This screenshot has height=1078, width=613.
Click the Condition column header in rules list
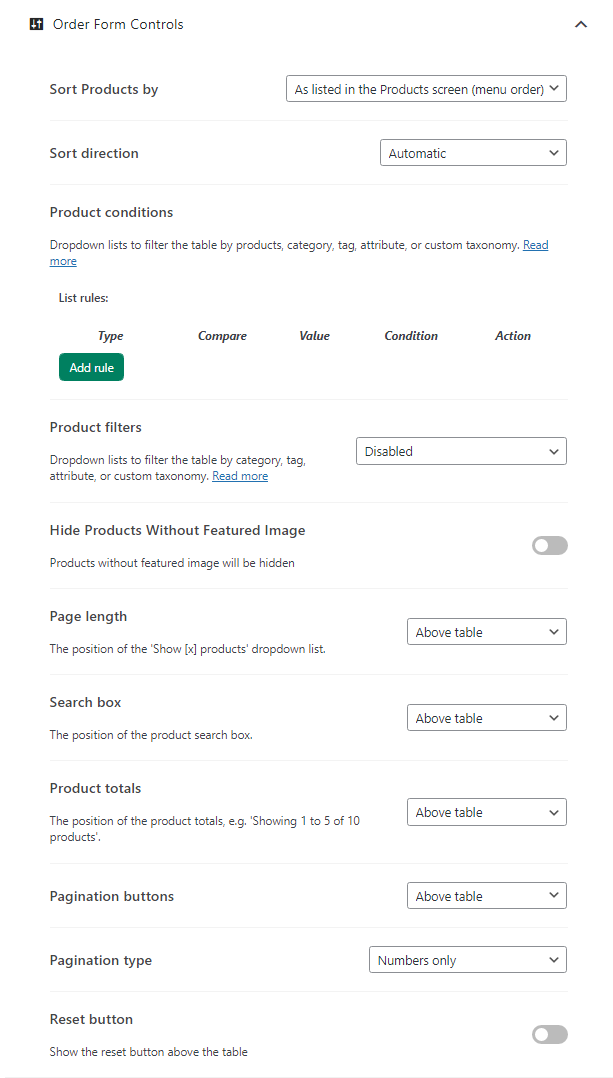pyautogui.click(x=411, y=336)
